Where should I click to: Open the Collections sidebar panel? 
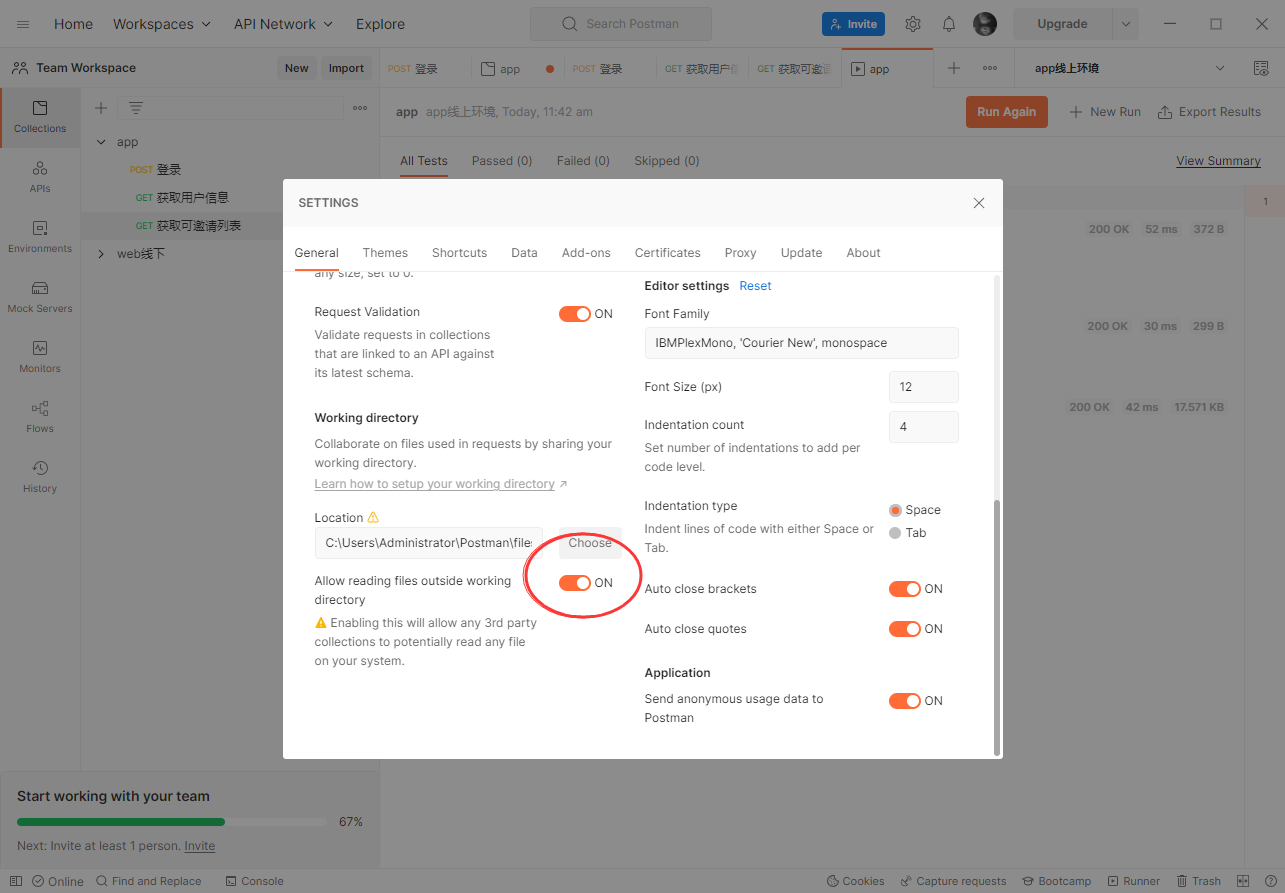(x=40, y=117)
